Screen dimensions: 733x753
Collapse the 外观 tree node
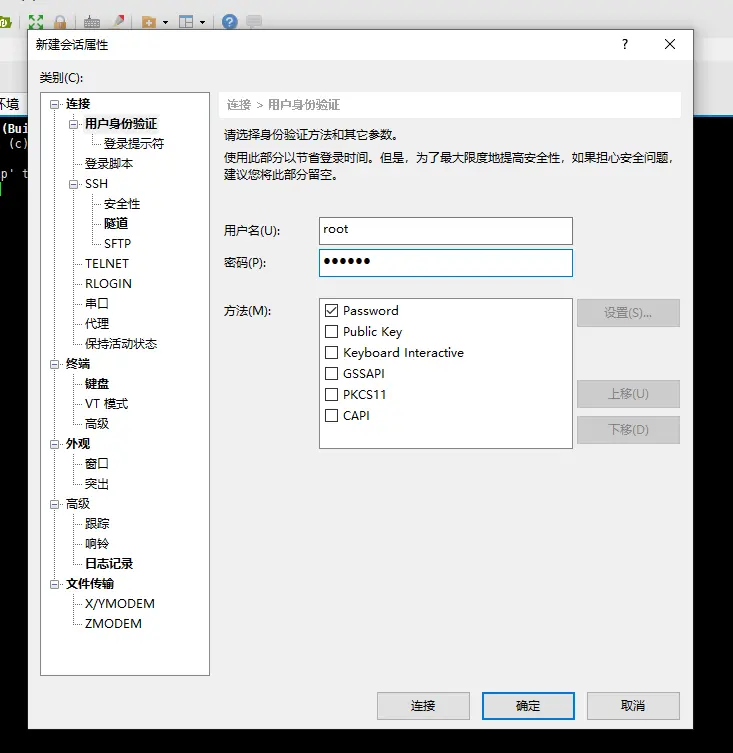(55, 444)
